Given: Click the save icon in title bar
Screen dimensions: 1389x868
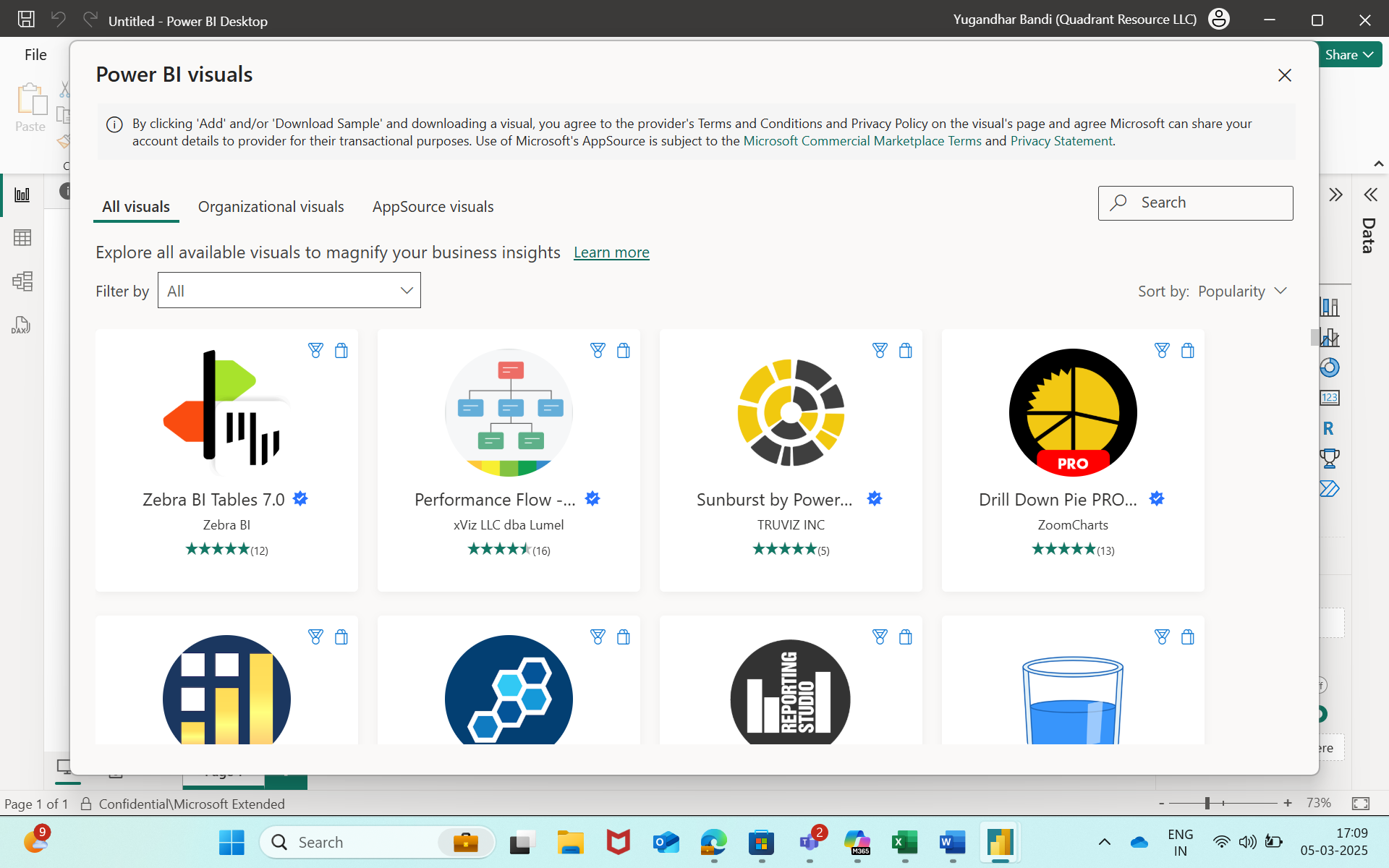Looking at the screenshot, I should (x=26, y=20).
